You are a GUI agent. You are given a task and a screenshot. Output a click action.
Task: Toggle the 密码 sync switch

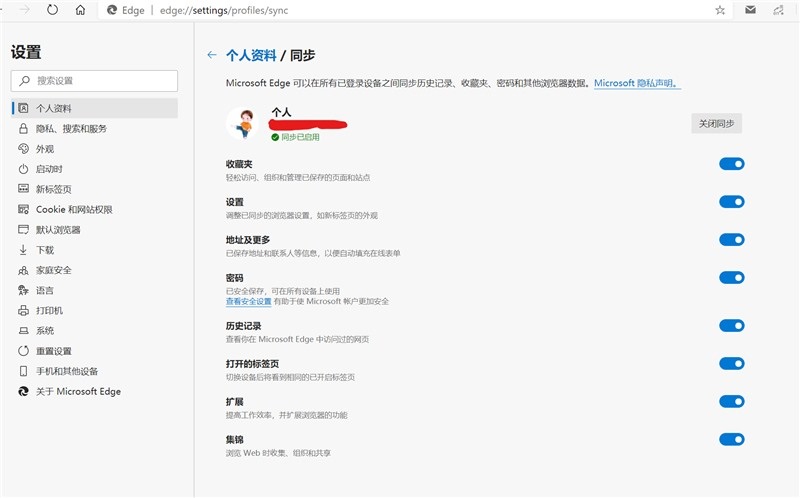point(732,278)
